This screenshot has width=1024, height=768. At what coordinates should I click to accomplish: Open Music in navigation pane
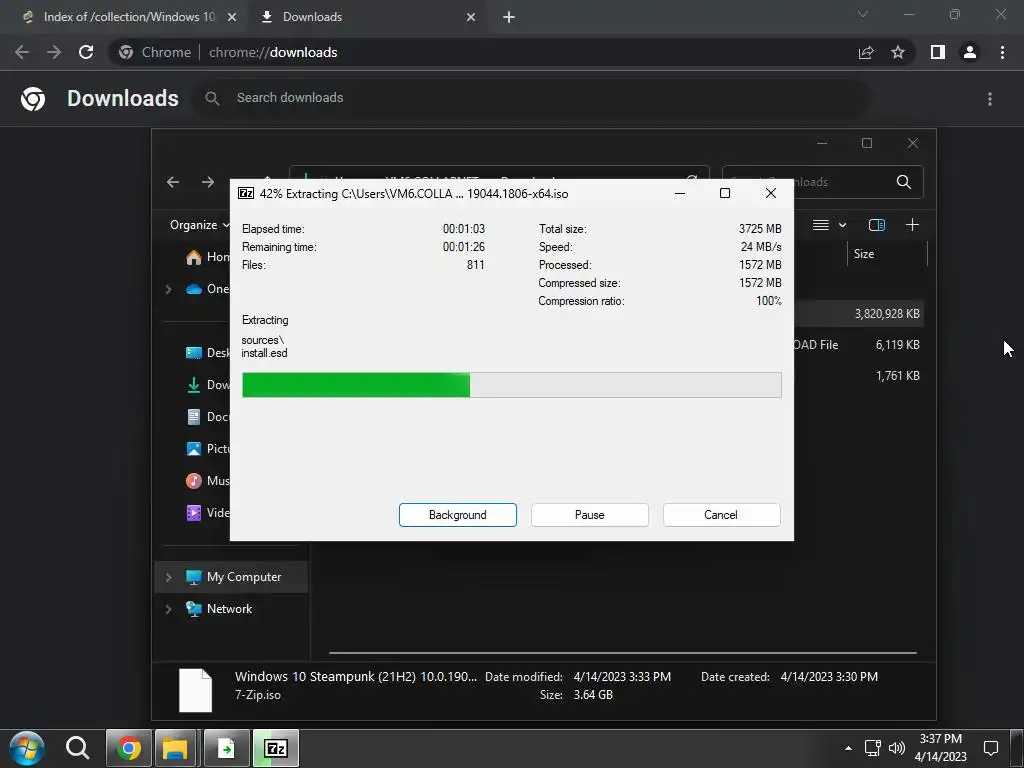click(x=207, y=481)
